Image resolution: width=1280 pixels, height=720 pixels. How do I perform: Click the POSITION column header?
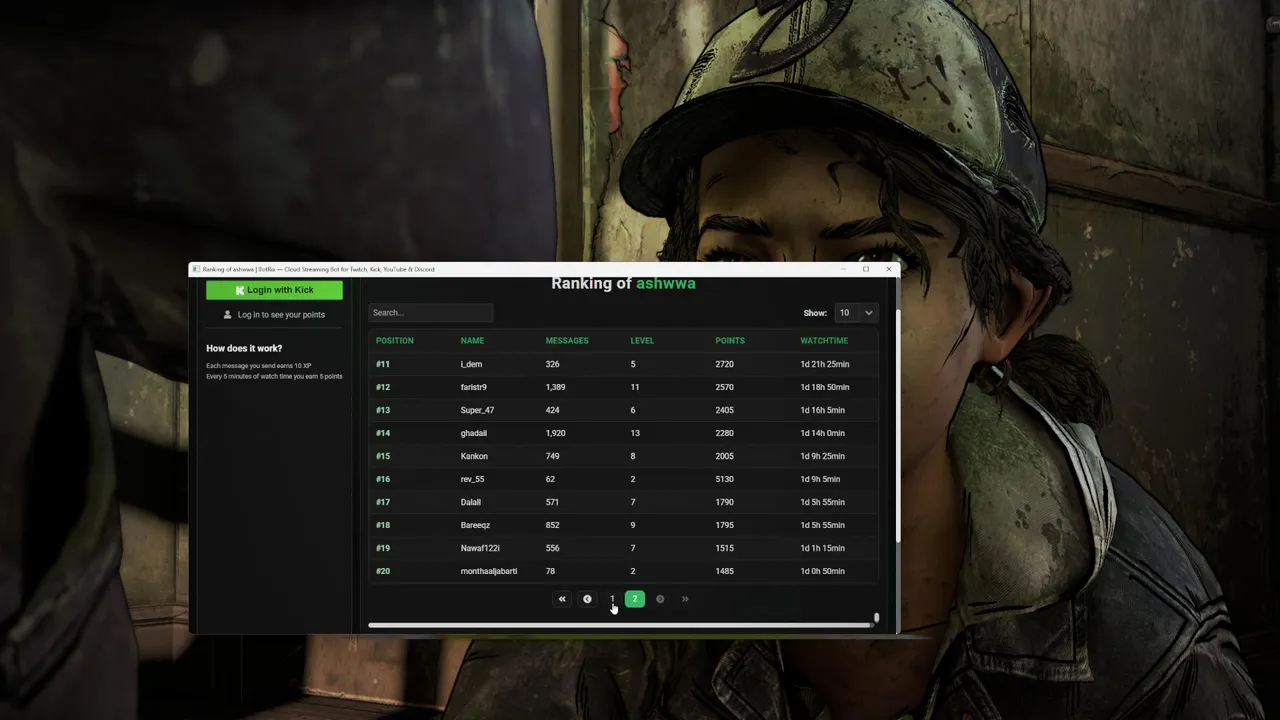click(395, 341)
